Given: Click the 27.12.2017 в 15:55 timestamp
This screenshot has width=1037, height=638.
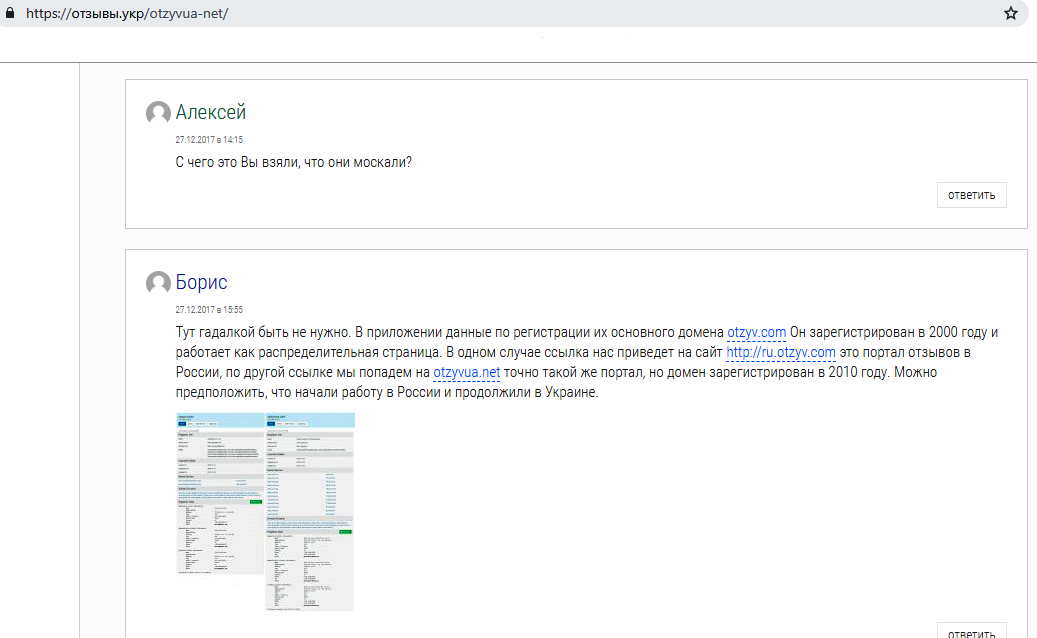Looking at the screenshot, I should (209, 310).
